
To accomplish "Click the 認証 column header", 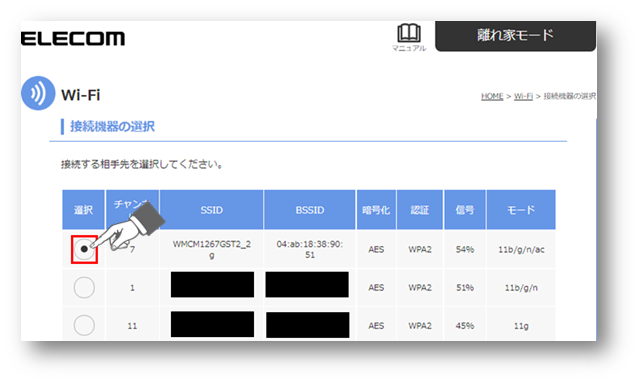I will pos(420,210).
